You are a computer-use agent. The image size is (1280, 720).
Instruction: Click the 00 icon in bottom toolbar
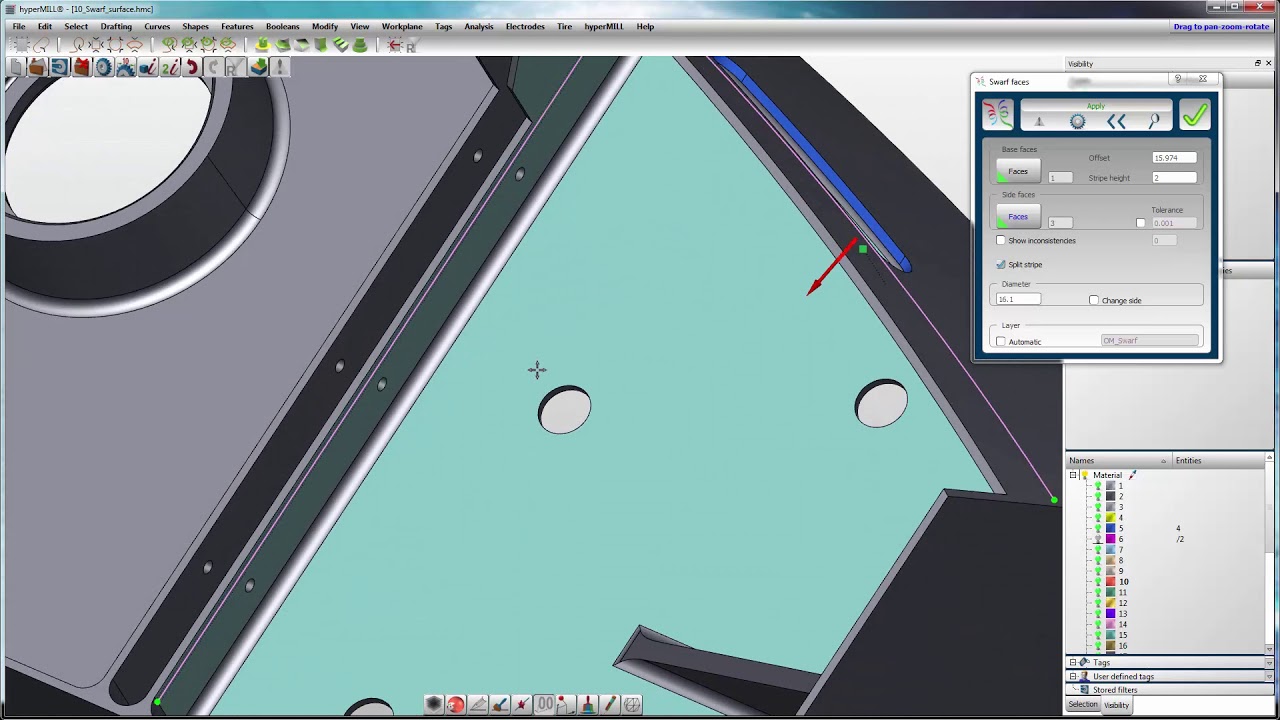pyautogui.click(x=545, y=705)
